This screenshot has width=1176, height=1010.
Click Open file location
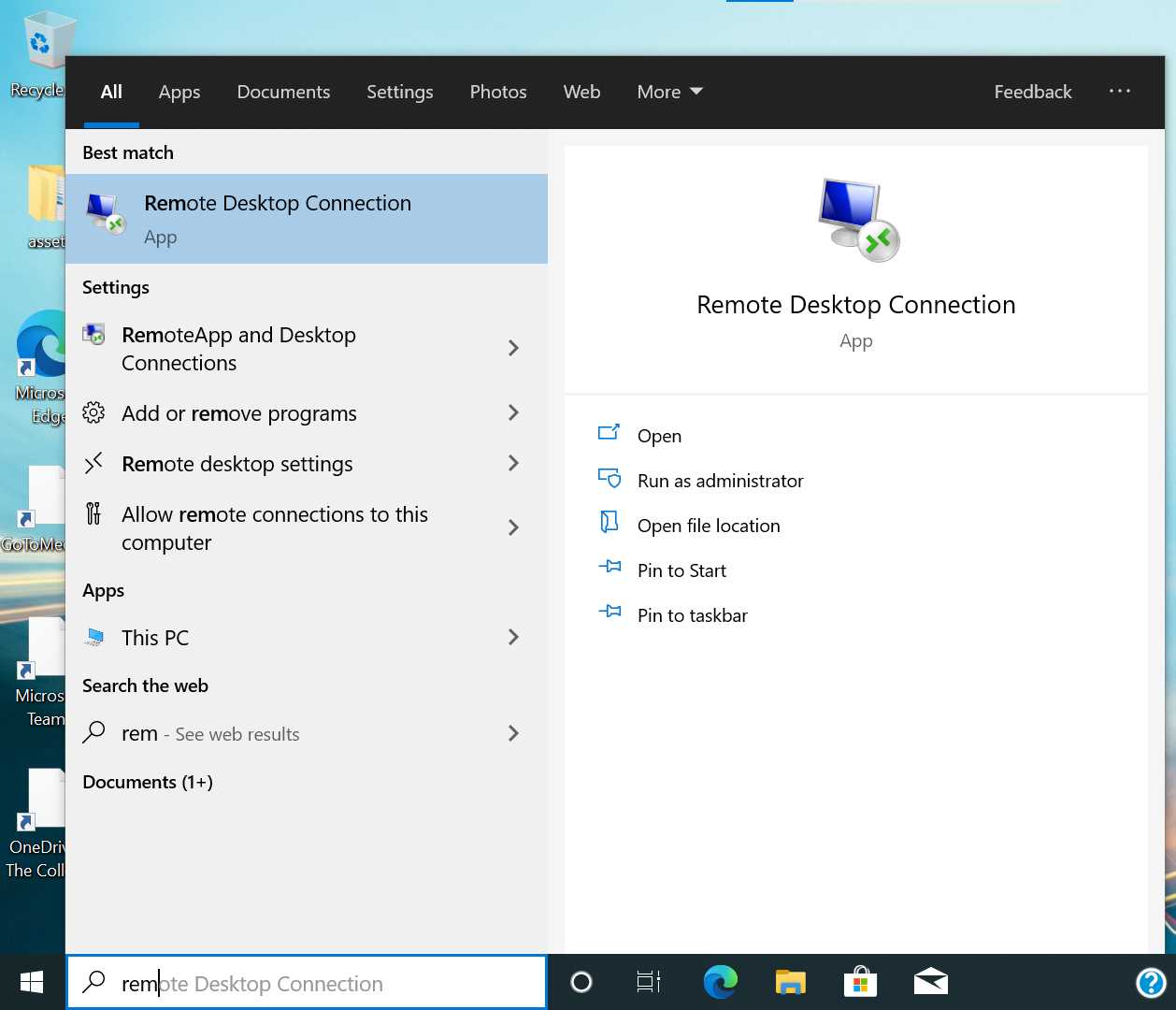click(708, 526)
